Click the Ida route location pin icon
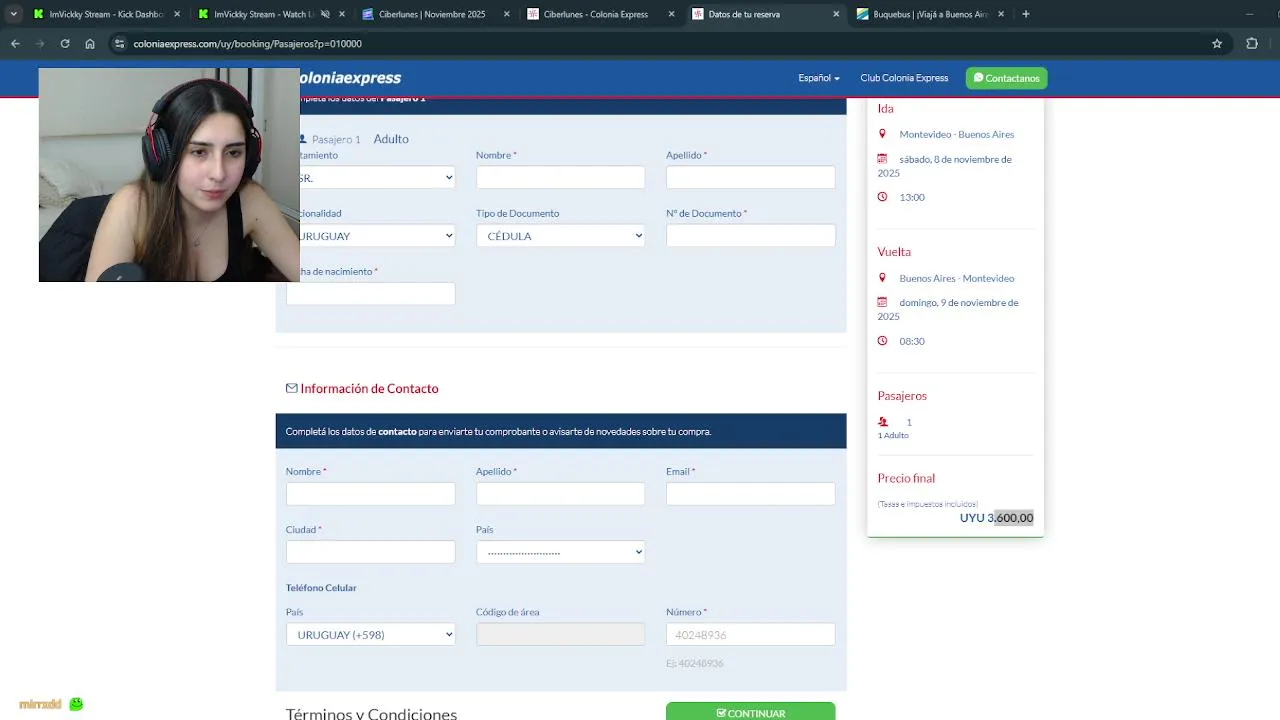This screenshot has width=1280, height=720. click(x=882, y=134)
